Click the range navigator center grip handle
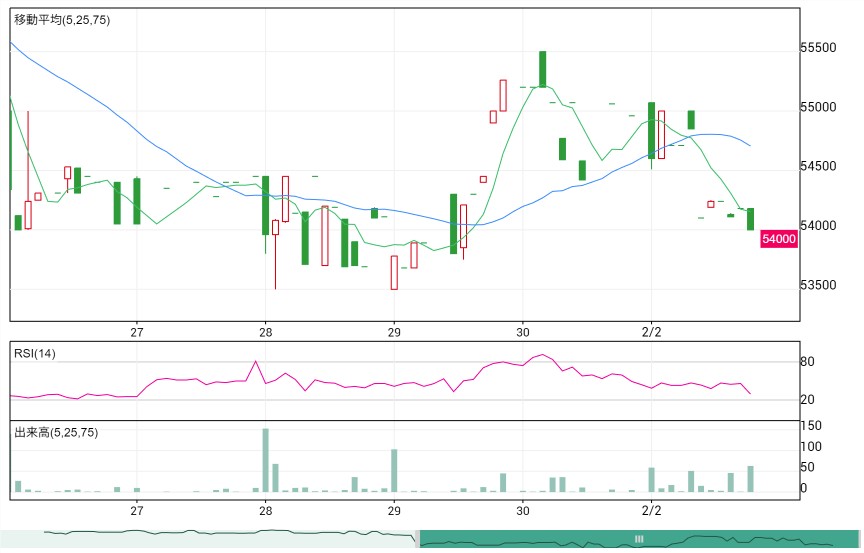864x553 pixels. pyautogui.click(x=639, y=539)
